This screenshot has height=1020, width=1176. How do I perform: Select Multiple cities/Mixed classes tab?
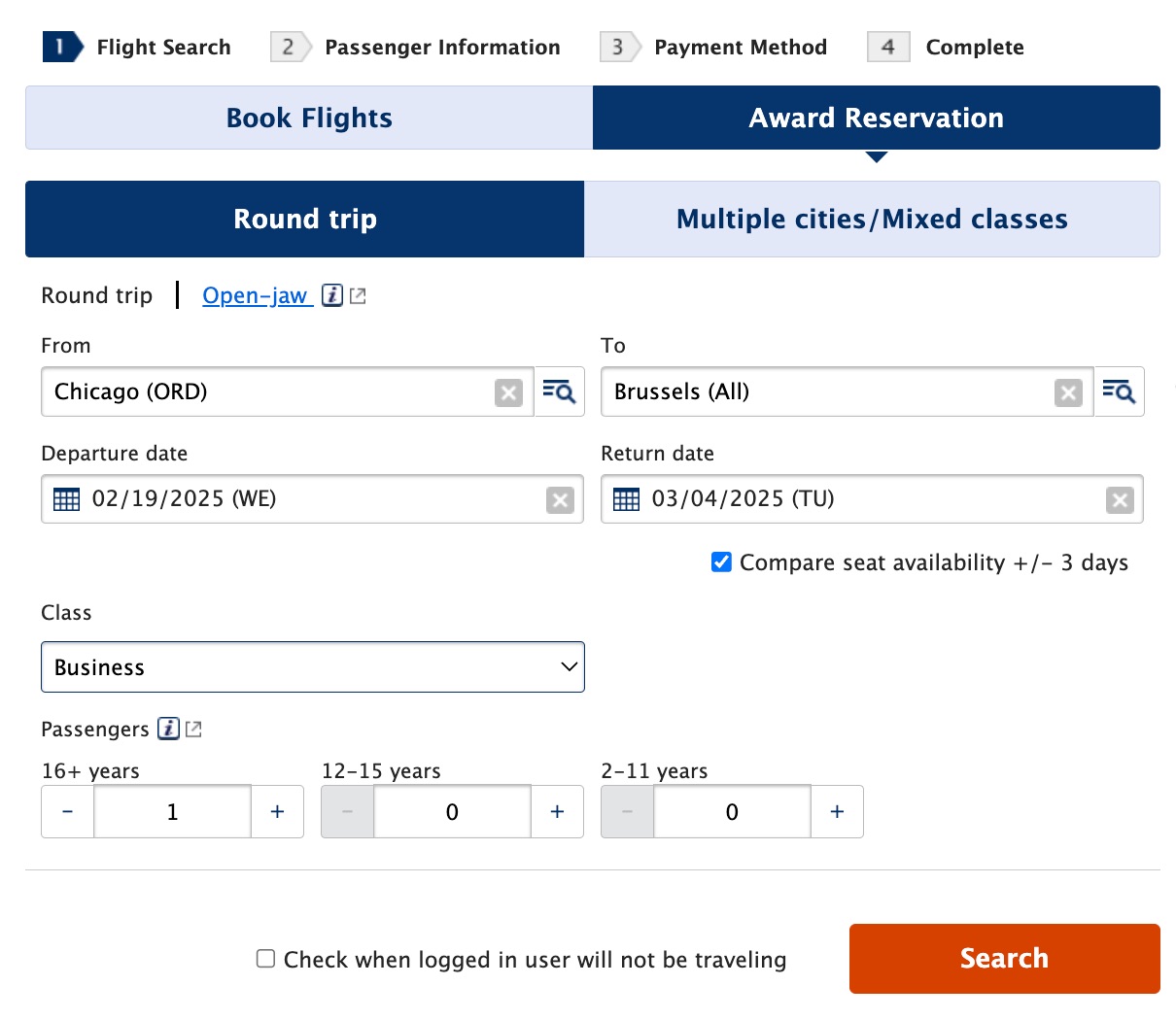[872, 219]
